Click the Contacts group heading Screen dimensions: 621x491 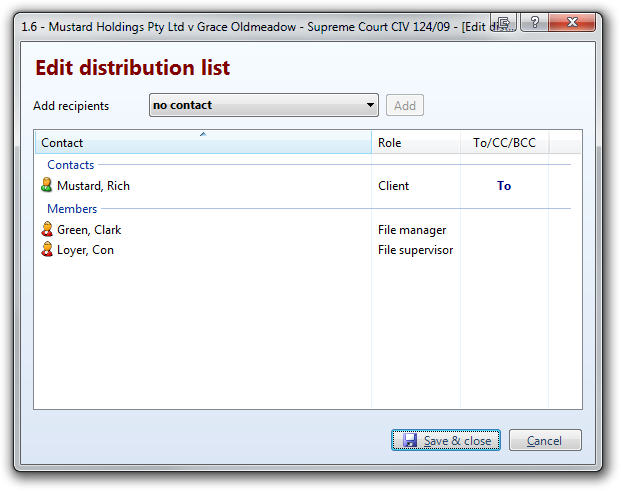(x=70, y=165)
